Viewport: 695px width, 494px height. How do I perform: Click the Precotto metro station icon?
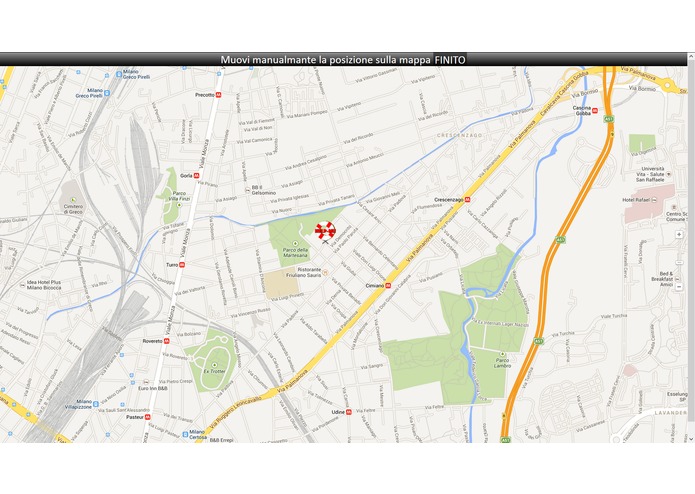218,95
